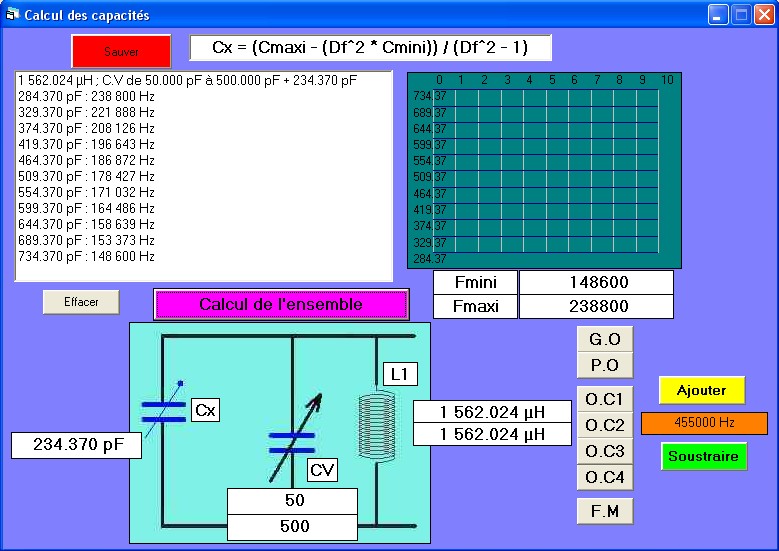779x551 pixels.
Task: Select the result line 329.370 pF : 221 888 Hz
Action: (86, 112)
